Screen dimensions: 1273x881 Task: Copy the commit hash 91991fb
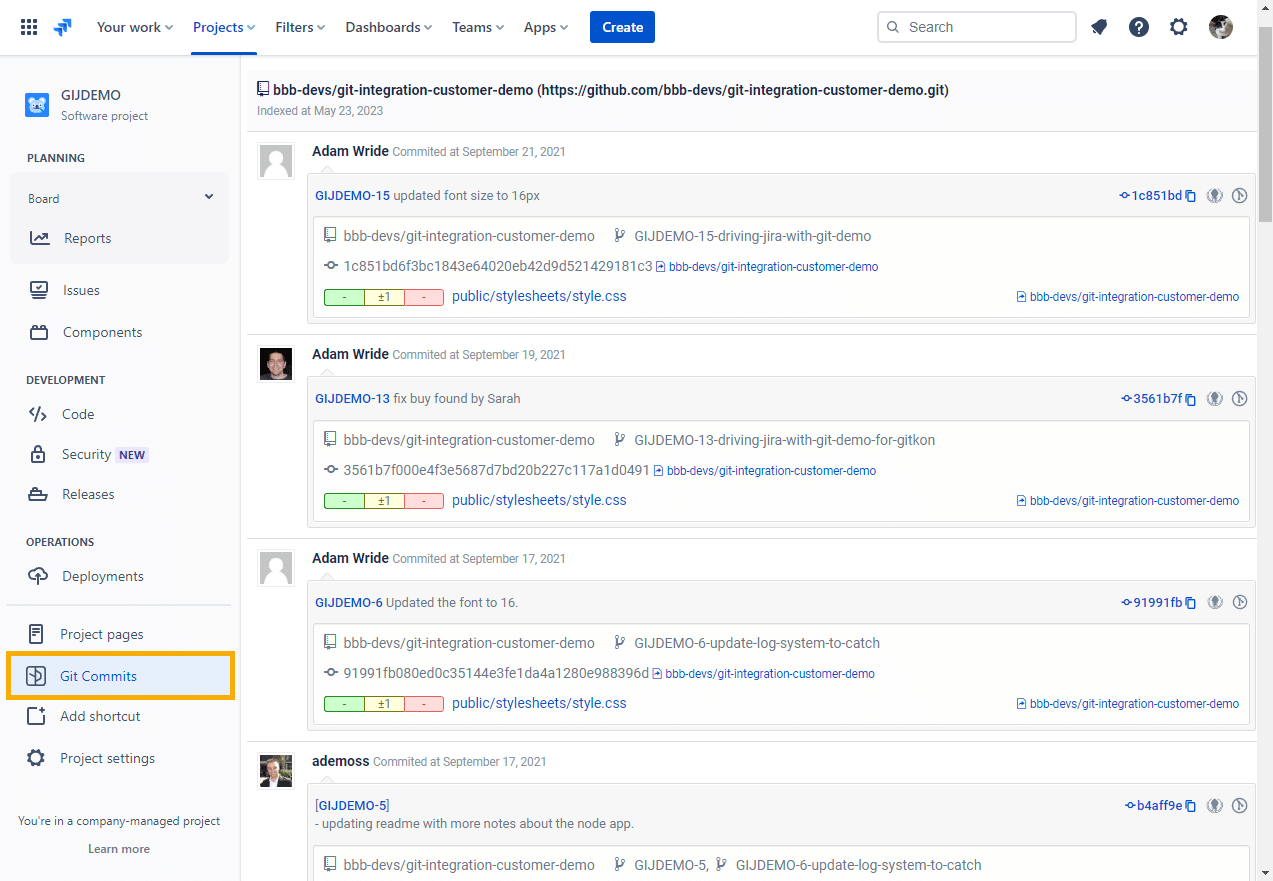[x=1191, y=603]
